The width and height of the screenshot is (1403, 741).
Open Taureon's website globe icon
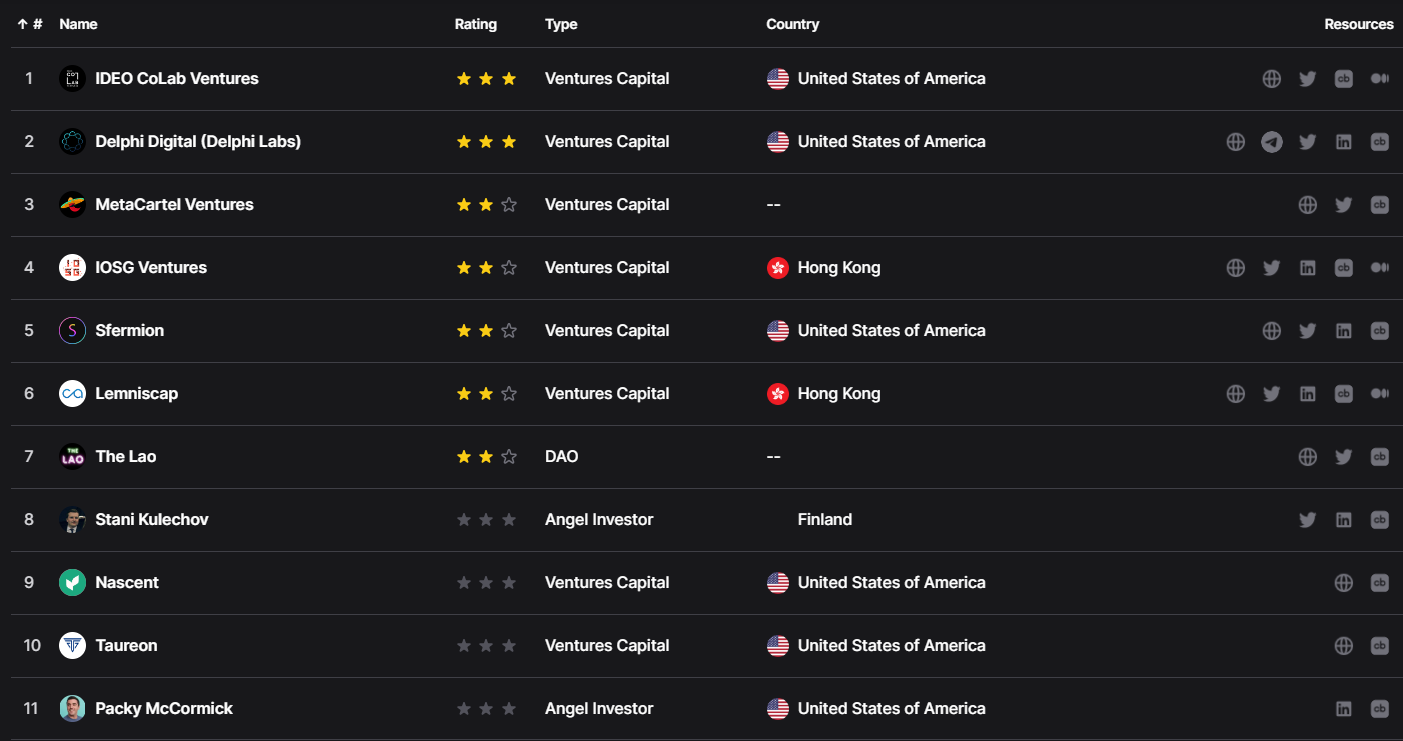click(1344, 646)
